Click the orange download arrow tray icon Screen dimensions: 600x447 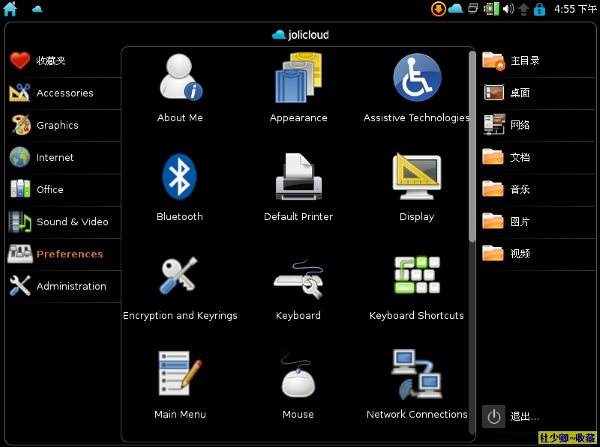tap(438, 9)
